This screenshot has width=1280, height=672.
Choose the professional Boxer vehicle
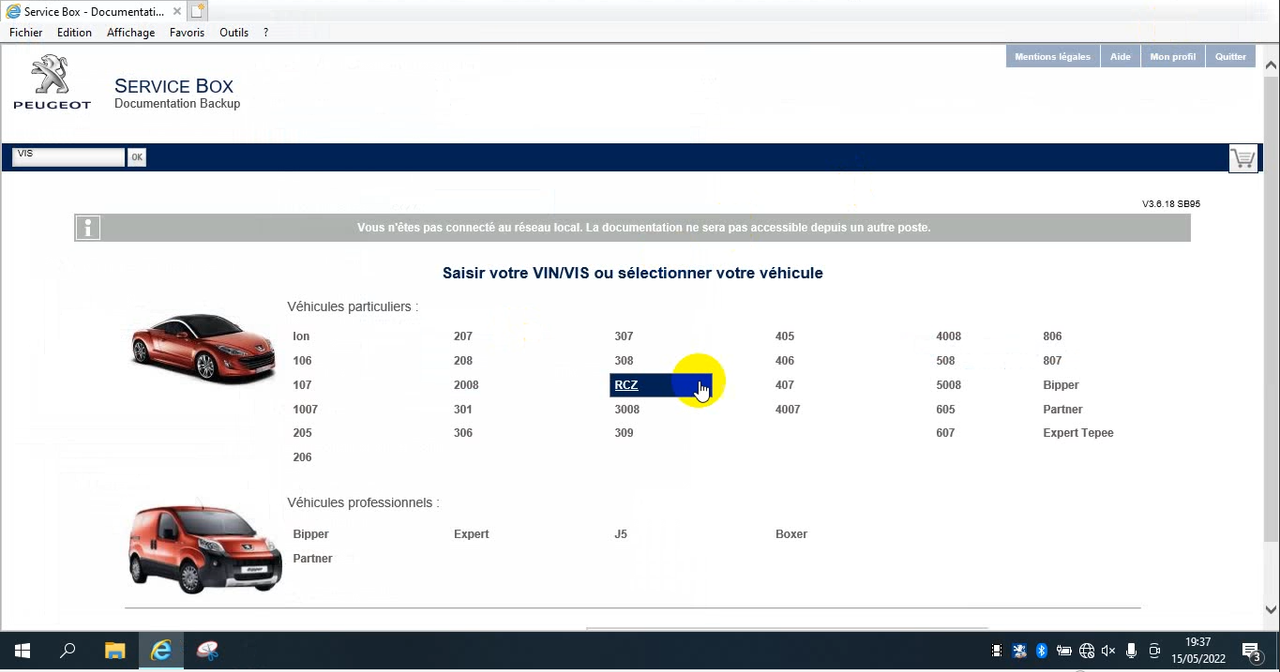pyautogui.click(x=791, y=534)
